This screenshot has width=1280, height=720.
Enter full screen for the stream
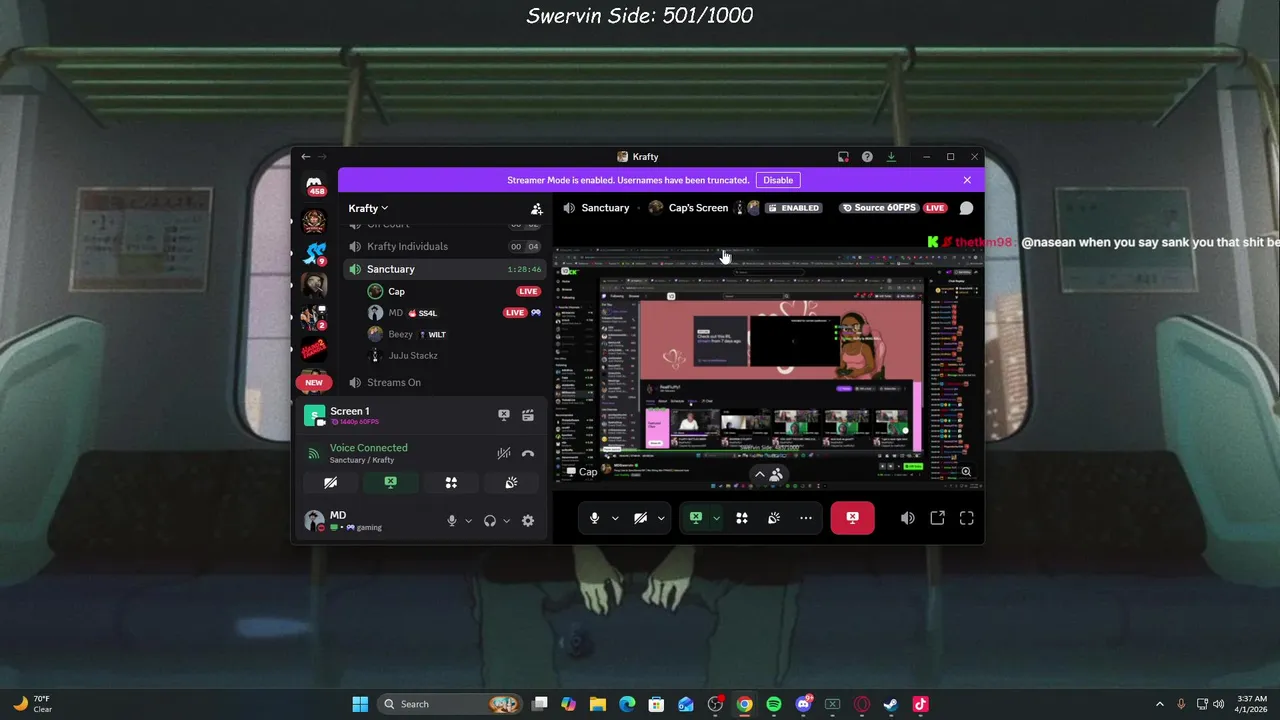[967, 518]
